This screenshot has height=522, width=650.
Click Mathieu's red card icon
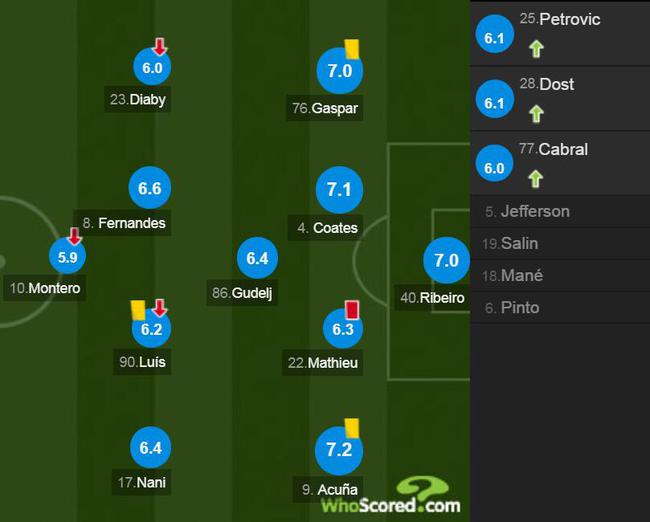pos(352,310)
